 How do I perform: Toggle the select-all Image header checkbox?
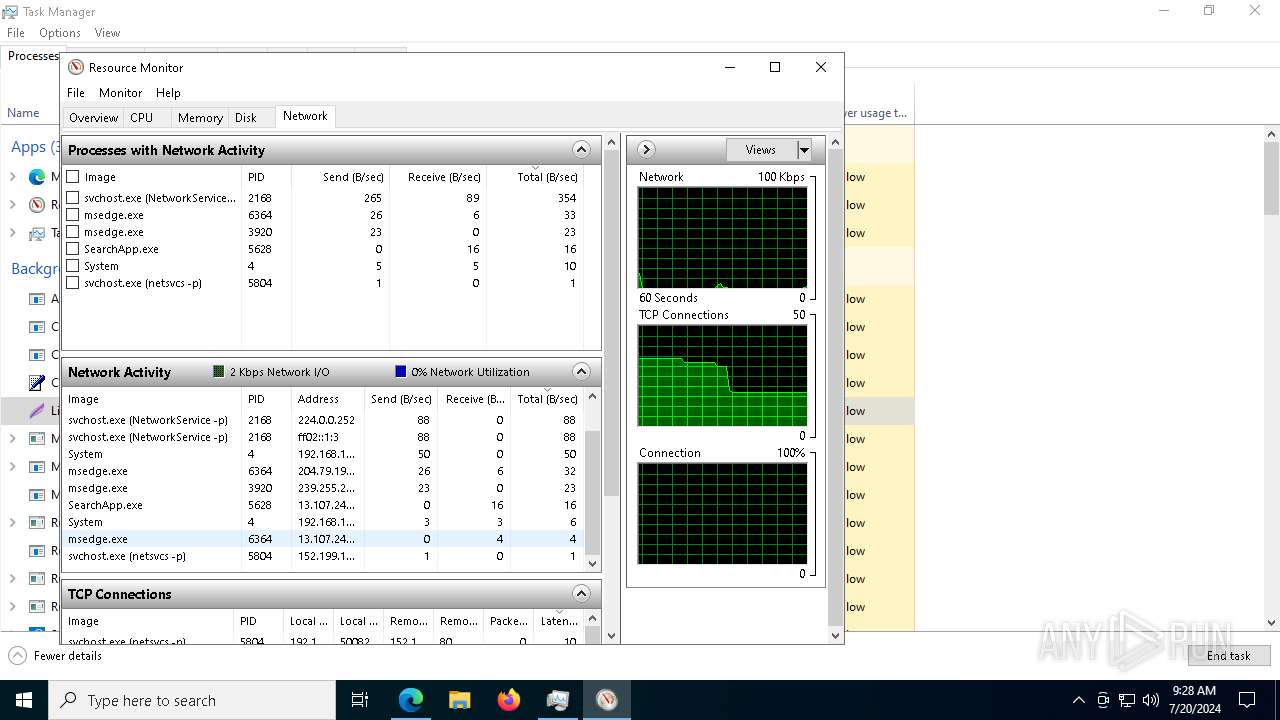pos(73,177)
